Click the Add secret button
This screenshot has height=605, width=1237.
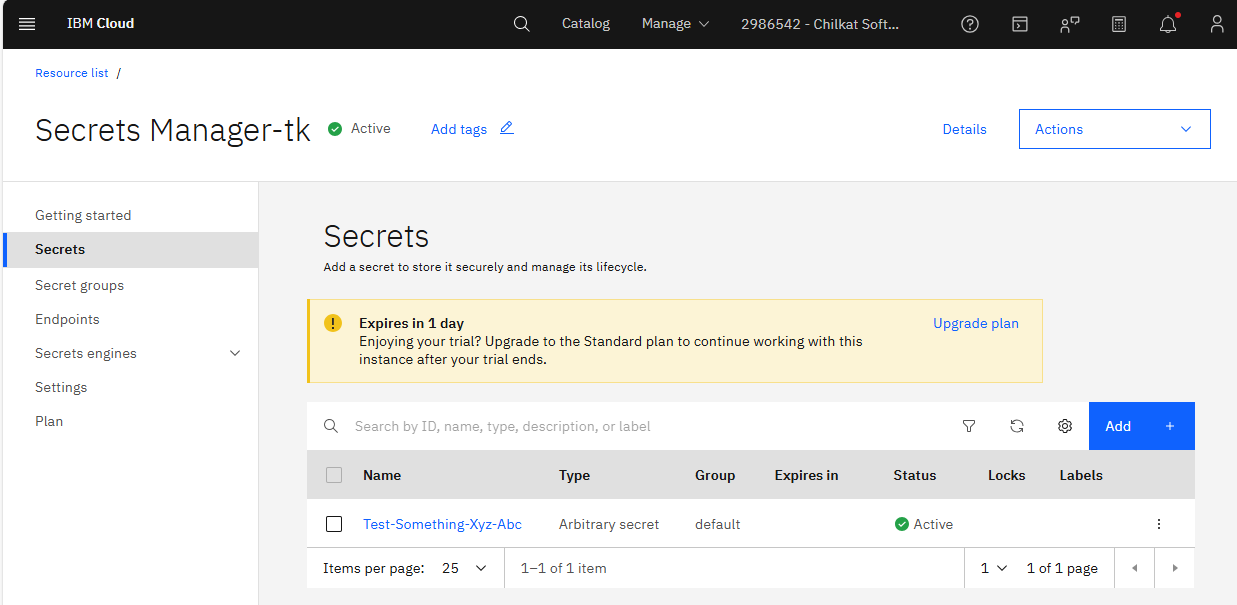[1142, 426]
